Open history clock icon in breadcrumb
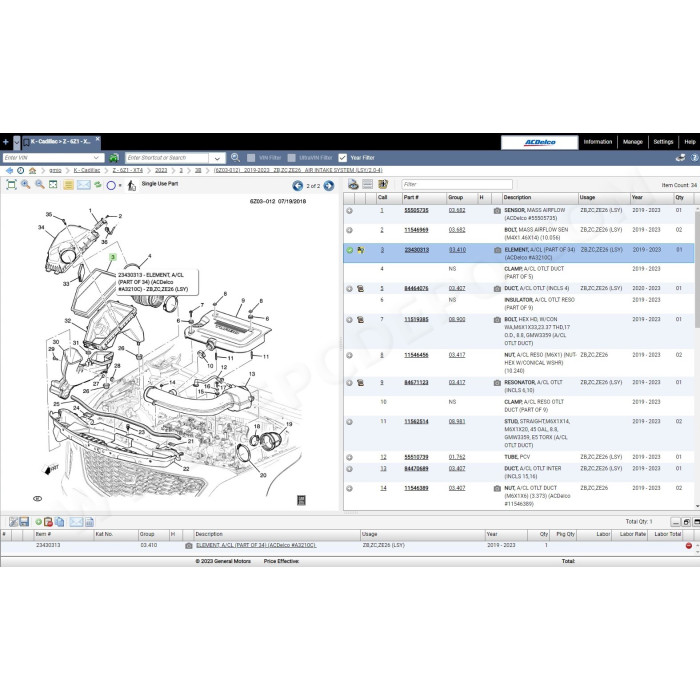The image size is (700, 700). [x=21, y=171]
